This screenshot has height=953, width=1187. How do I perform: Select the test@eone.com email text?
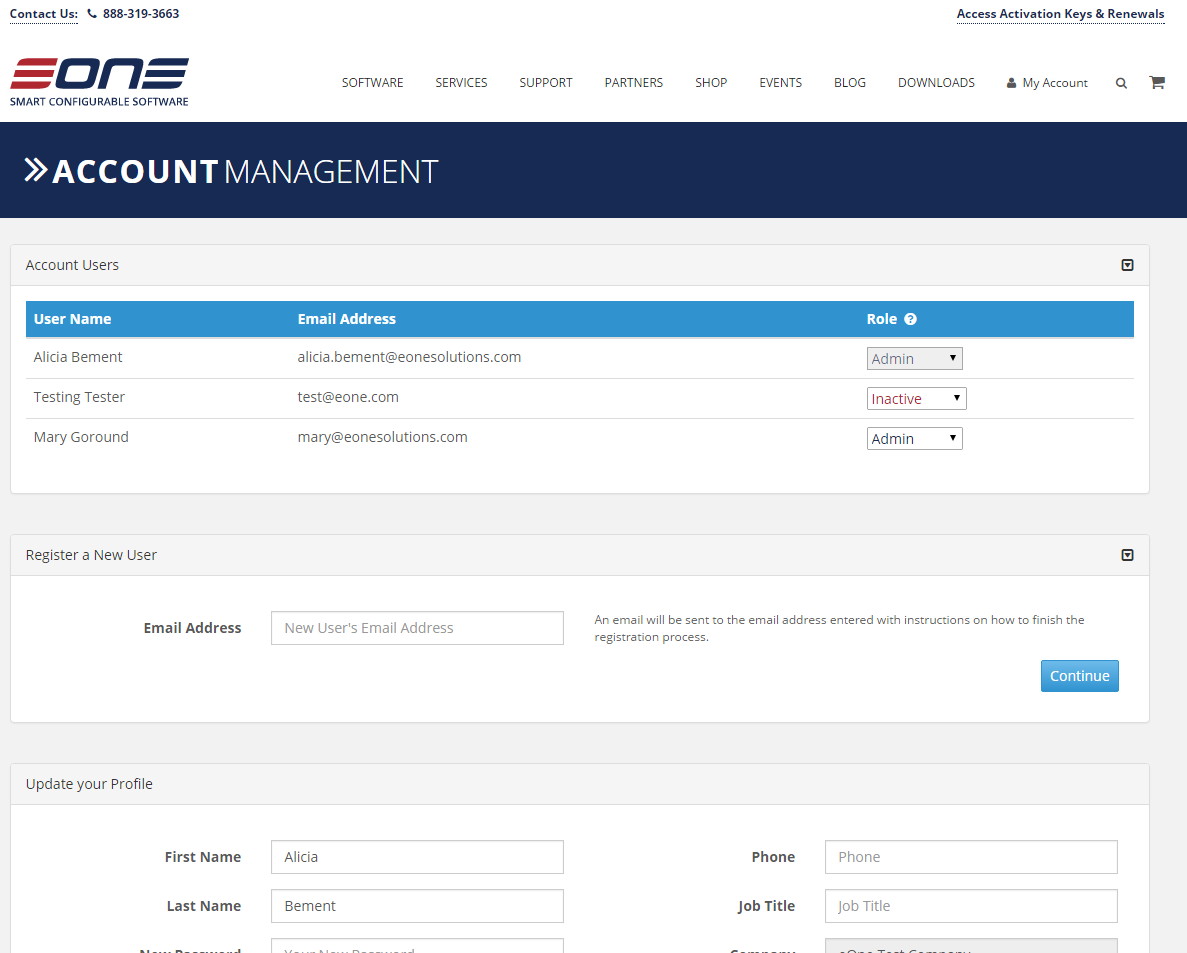(x=348, y=397)
